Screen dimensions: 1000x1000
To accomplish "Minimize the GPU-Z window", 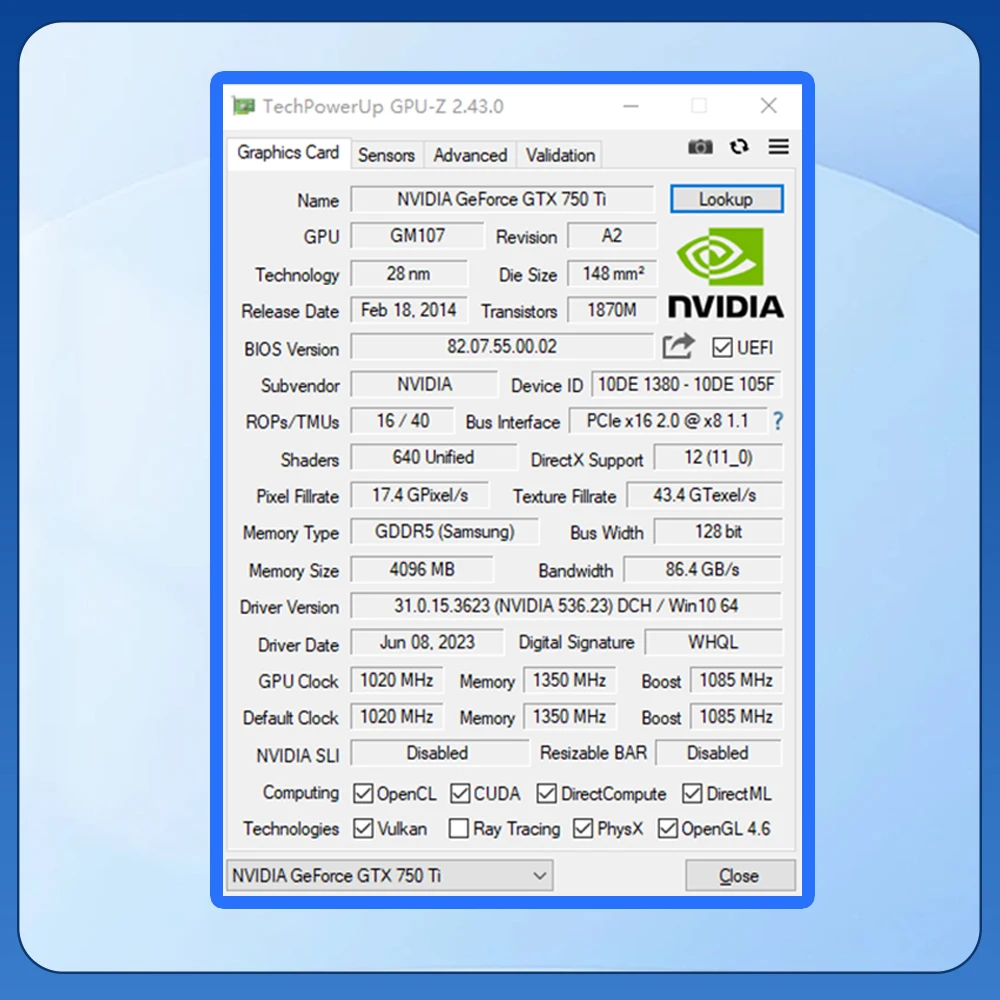I will [x=631, y=106].
